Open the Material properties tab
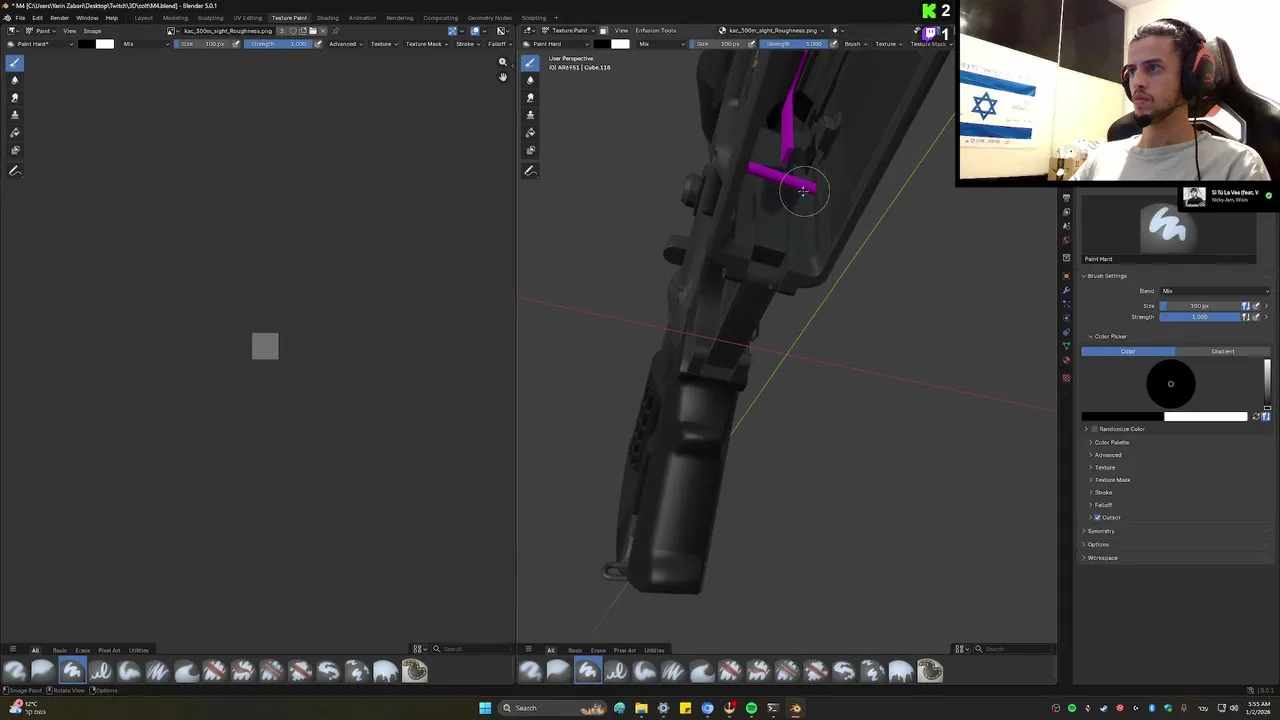This screenshot has height=720, width=1280. (1066, 360)
